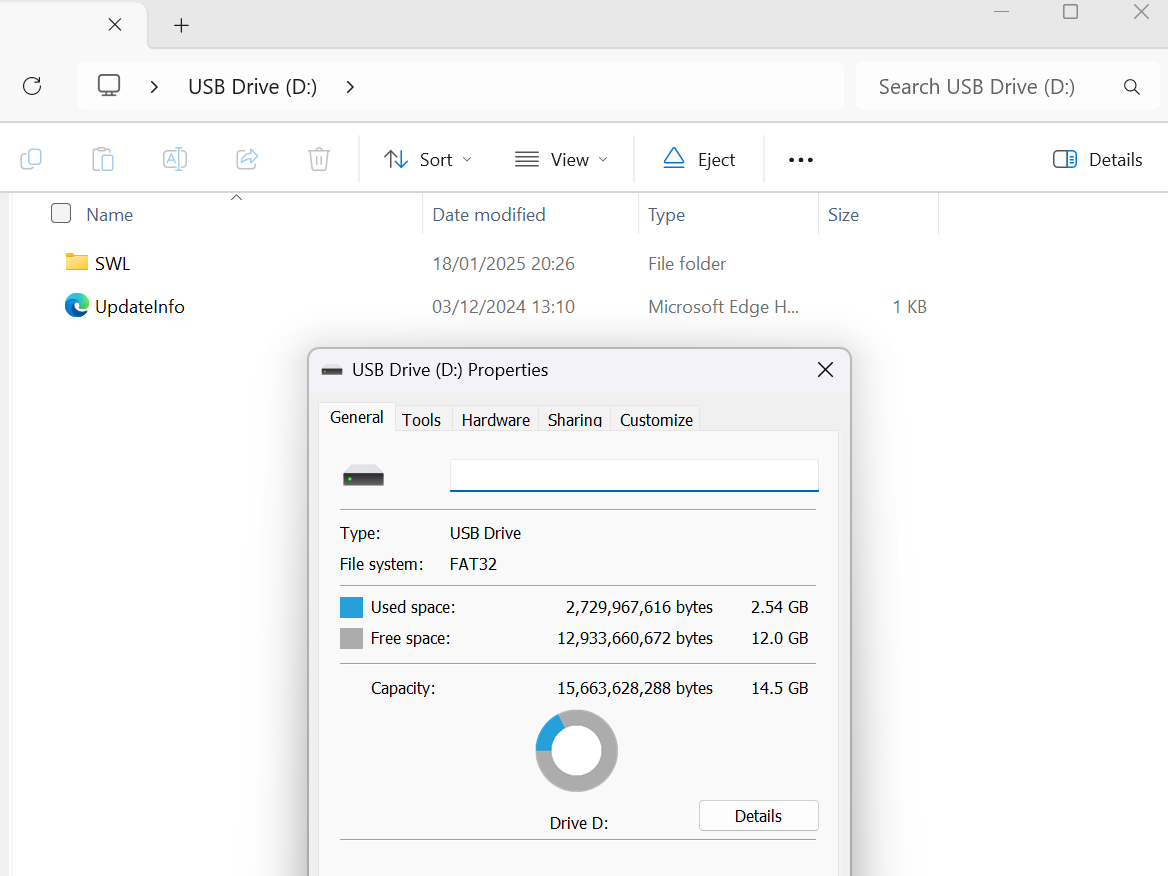This screenshot has width=1168, height=876.
Task: Click USB Drive (D:) in the address bar
Action: [x=253, y=87]
